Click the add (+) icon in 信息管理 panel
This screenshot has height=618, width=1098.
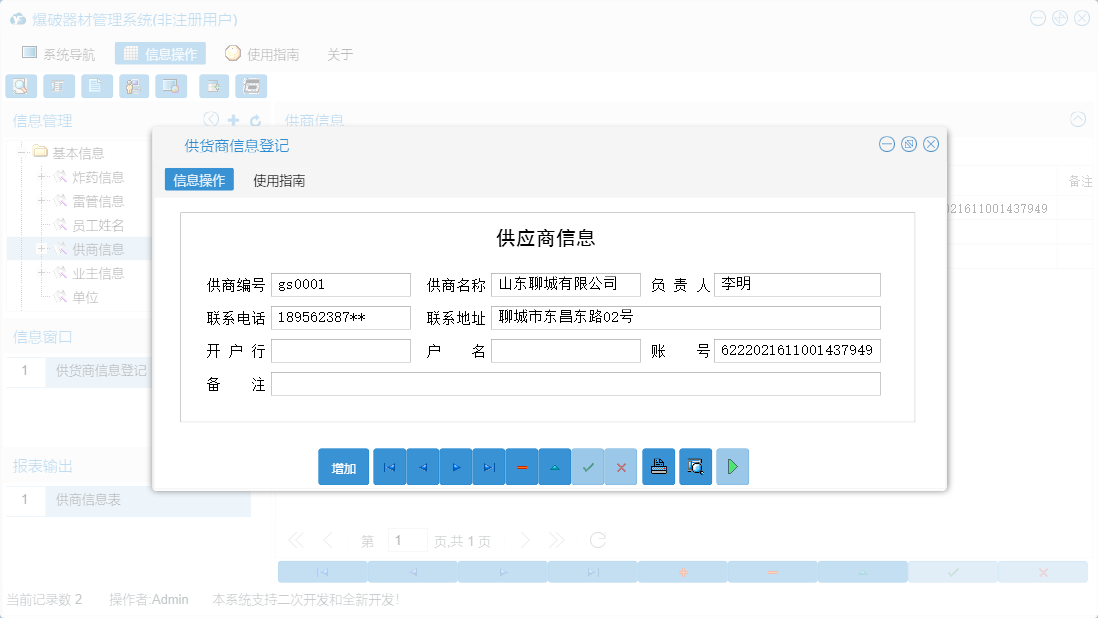233,120
